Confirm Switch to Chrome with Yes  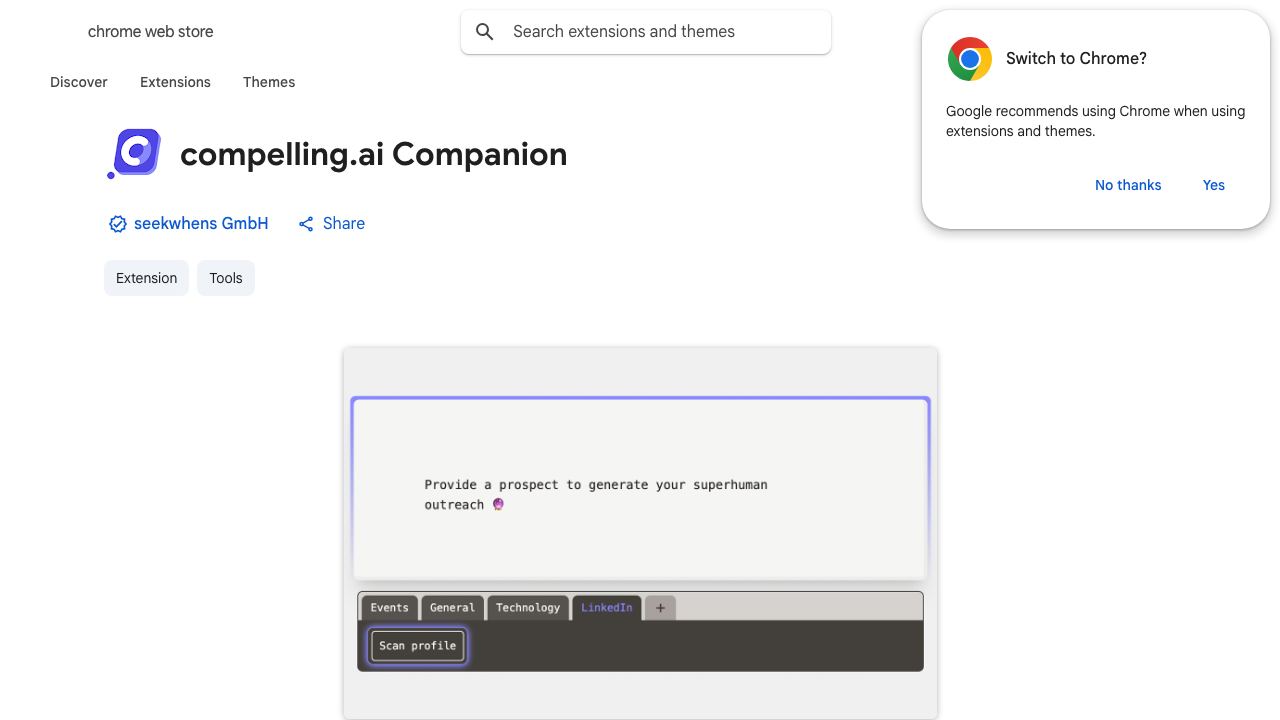[x=1214, y=185]
